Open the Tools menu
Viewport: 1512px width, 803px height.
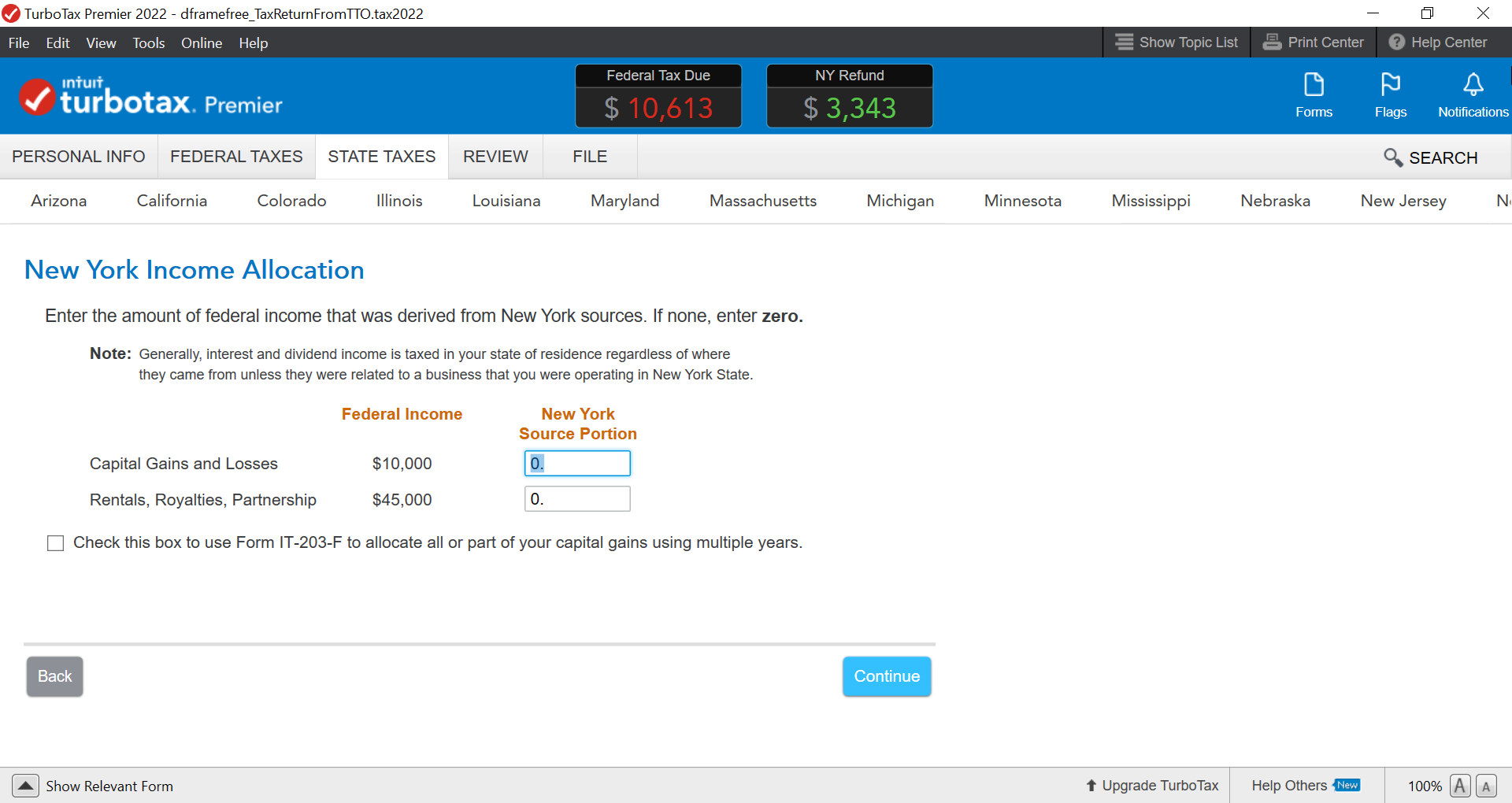click(148, 43)
